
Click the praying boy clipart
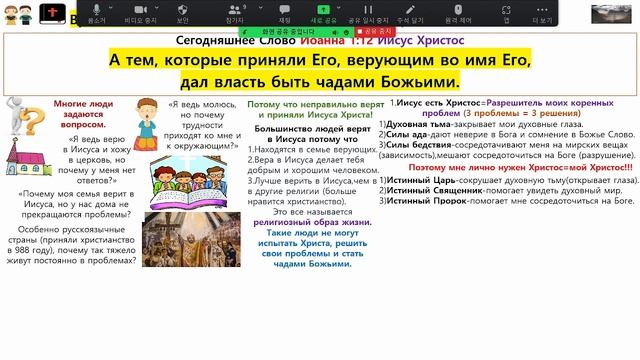pyautogui.click(x=146, y=124)
